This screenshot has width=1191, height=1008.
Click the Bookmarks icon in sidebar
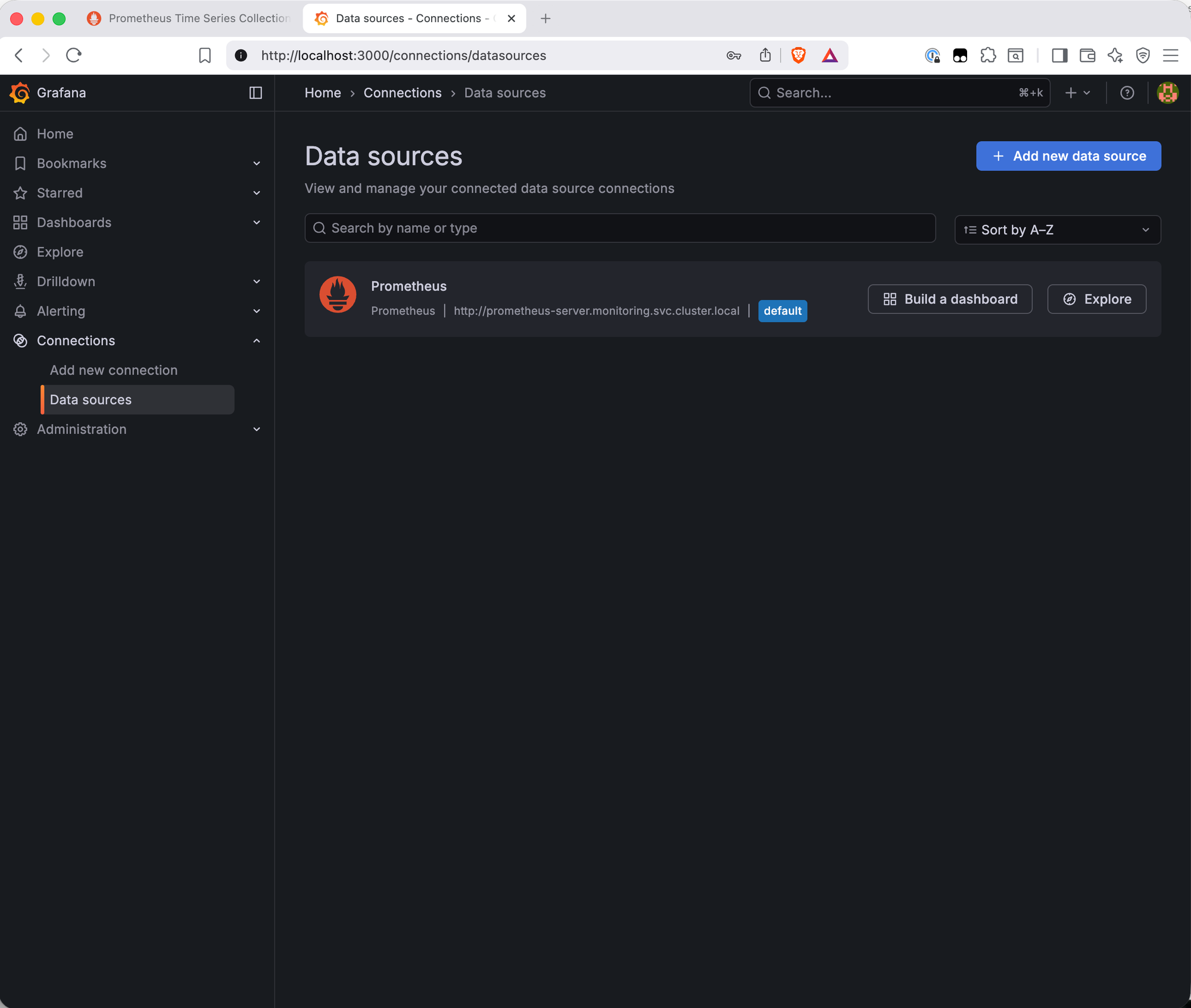click(20, 163)
